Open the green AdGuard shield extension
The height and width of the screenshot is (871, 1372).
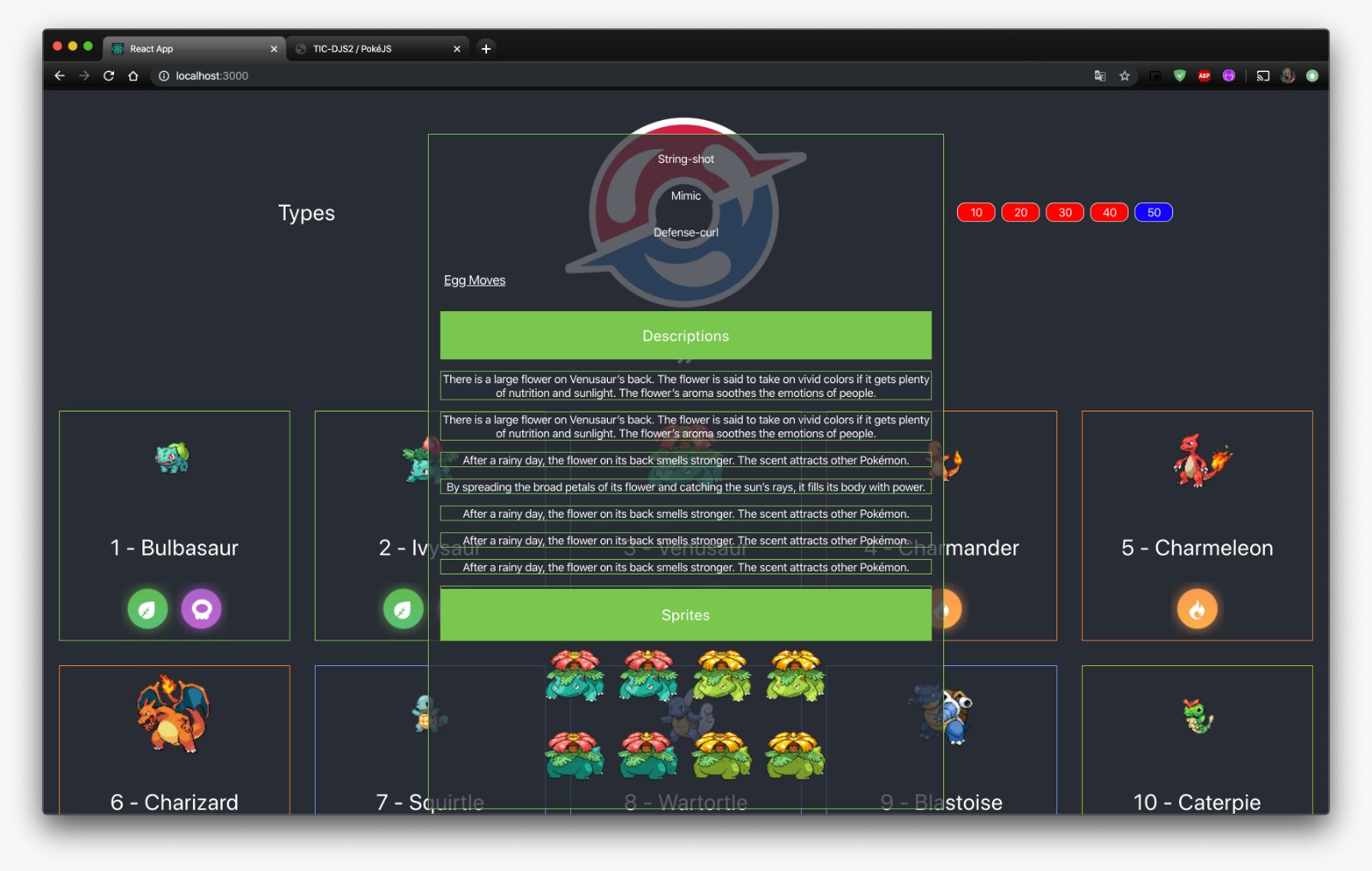[1180, 75]
